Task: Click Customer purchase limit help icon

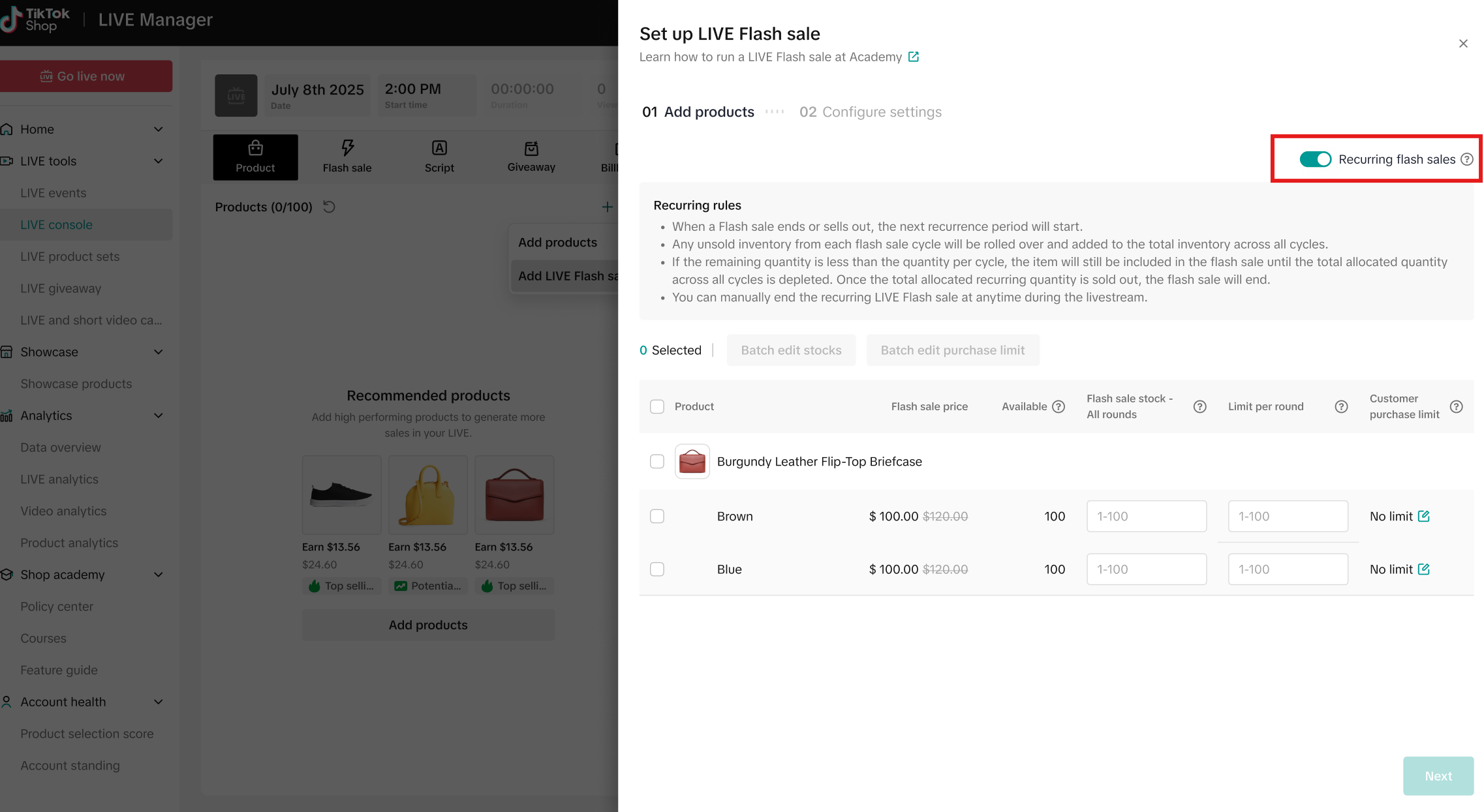Action: tap(1456, 406)
